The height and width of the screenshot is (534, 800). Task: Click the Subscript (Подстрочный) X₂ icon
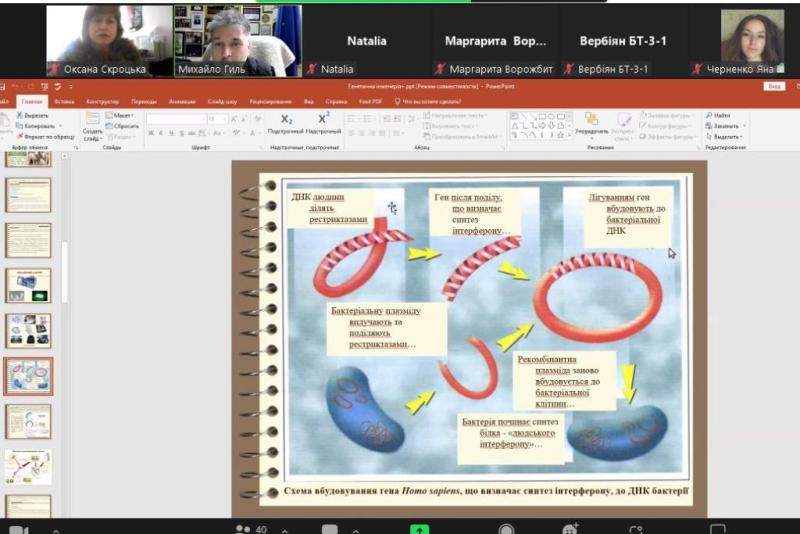(x=286, y=120)
